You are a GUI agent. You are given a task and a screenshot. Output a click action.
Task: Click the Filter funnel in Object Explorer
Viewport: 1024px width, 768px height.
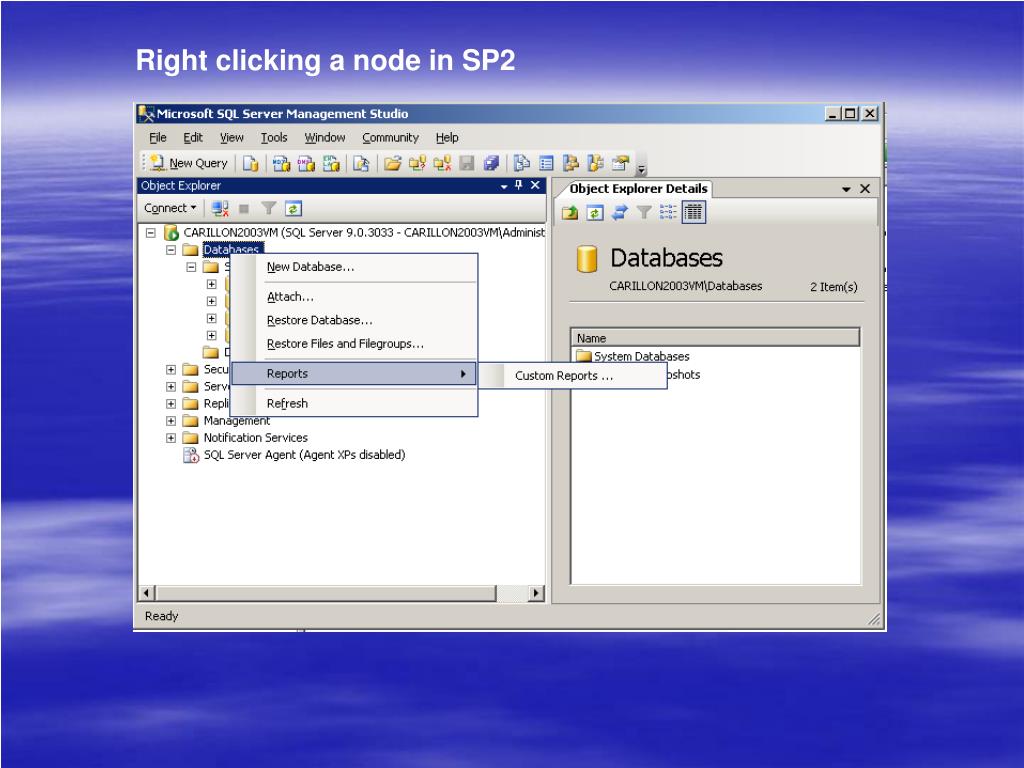click(268, 209)
